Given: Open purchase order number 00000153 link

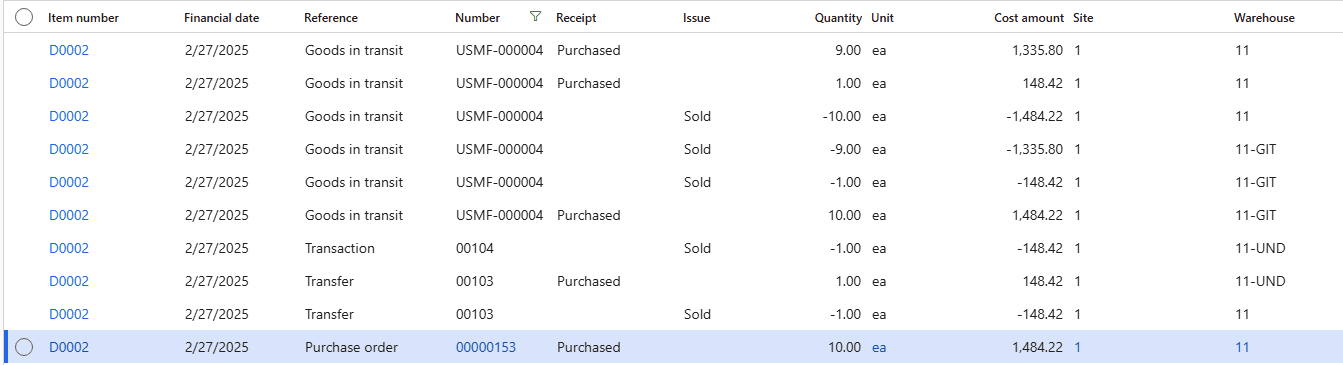Looking at the screenshot, I should 486,347.
